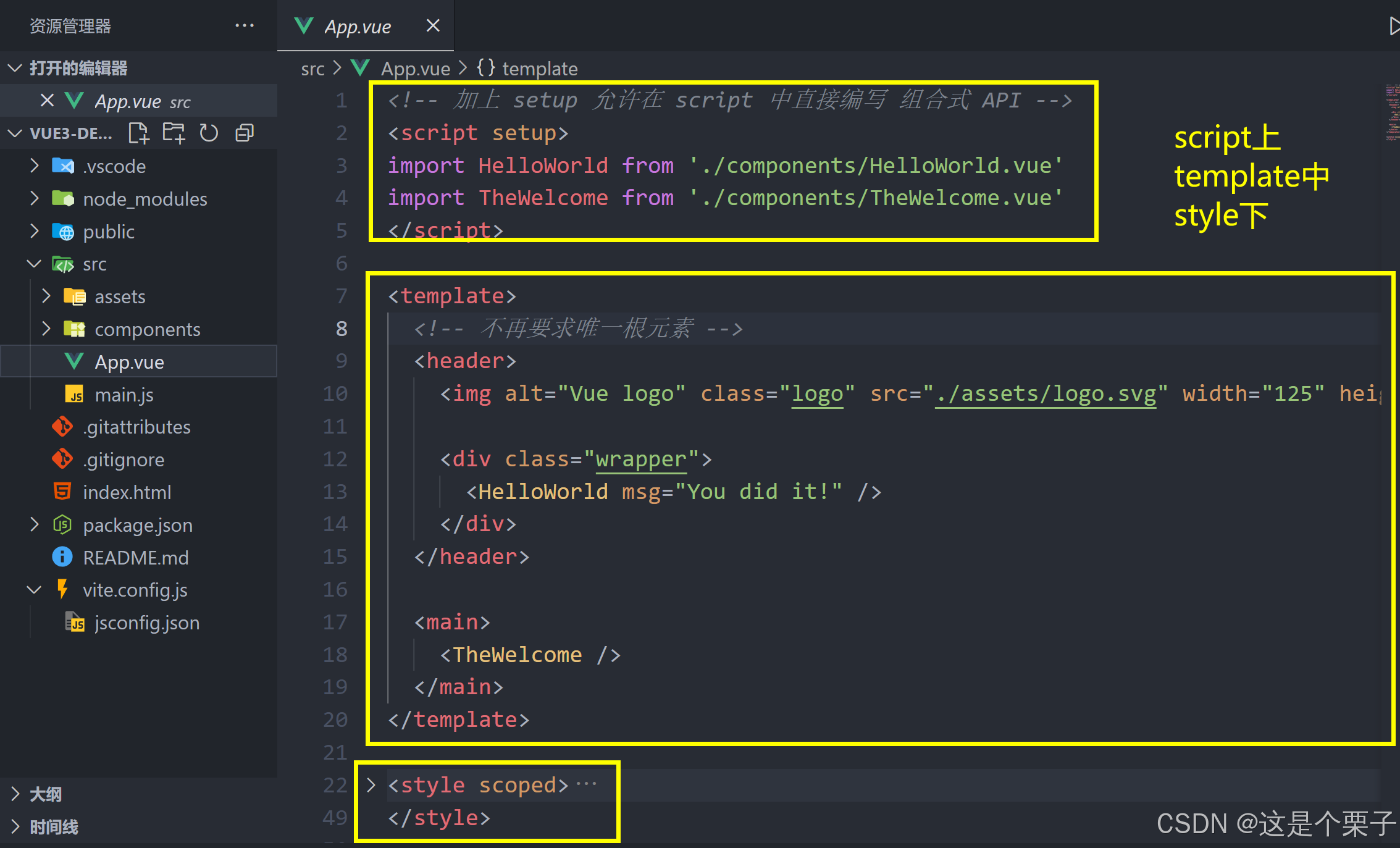Screen dimensions: 1400x848
Task: Open the ./assets/logo.svg path link
Action: point(1045,394)
